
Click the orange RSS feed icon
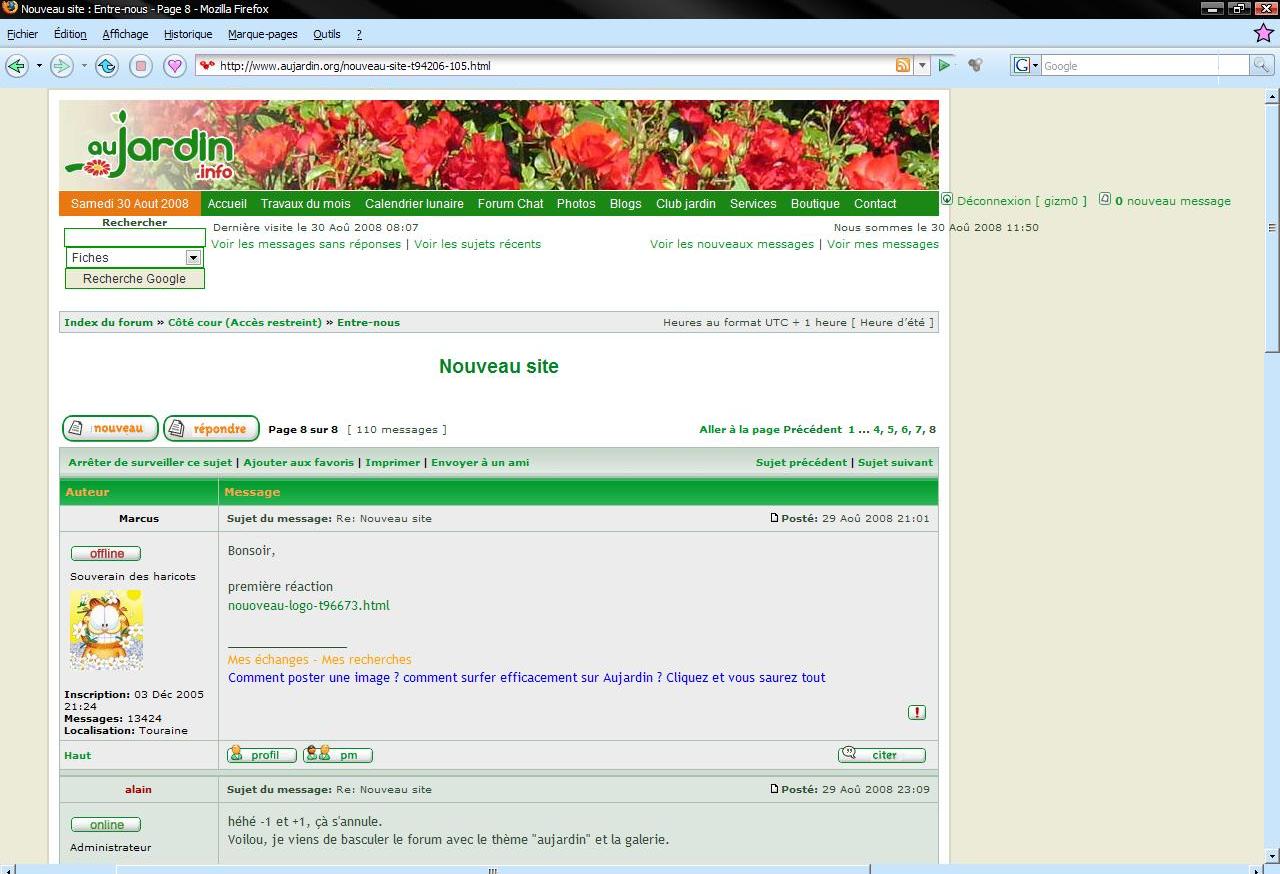(x=903, y=66)
